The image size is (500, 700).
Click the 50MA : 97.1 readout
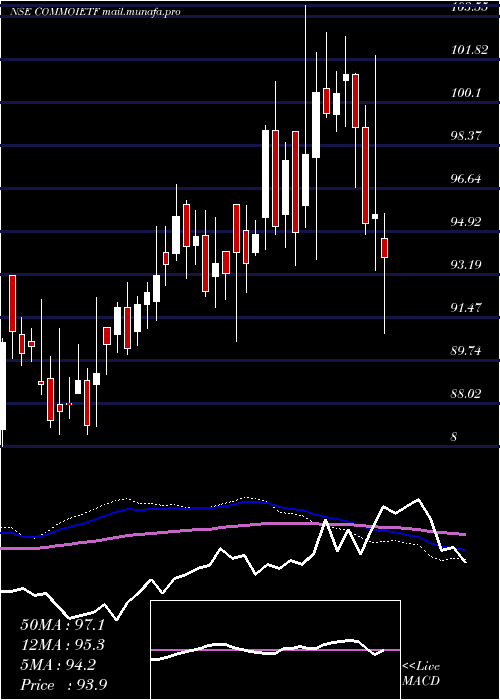pos(62,625)
